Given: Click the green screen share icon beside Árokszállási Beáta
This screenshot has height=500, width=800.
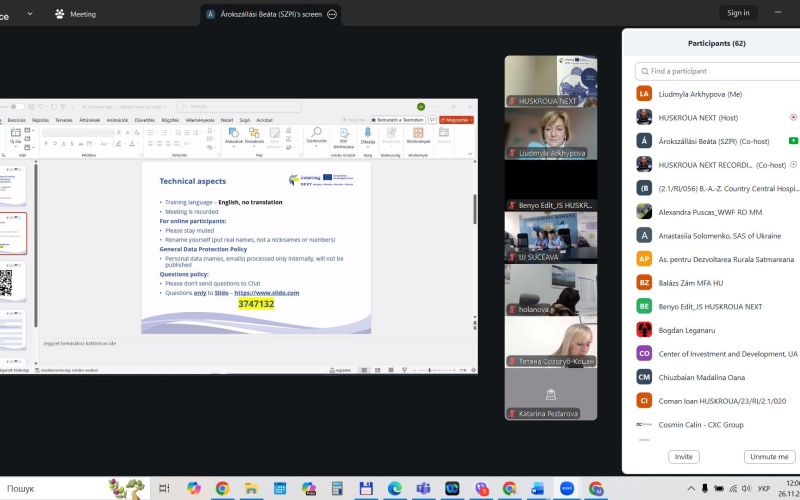Looking at the screenshot, I should [793, 141].
